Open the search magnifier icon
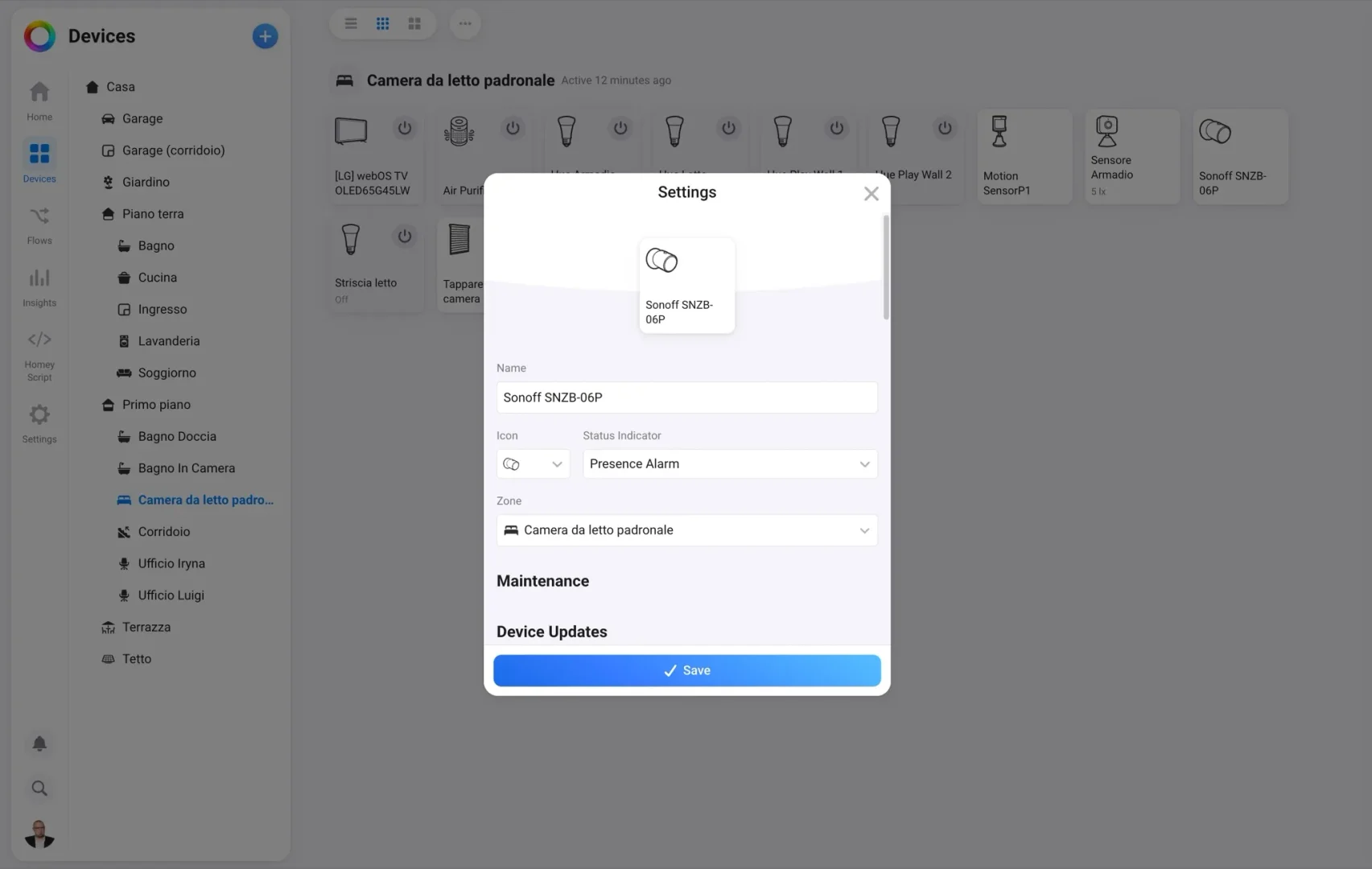Viewport: 1372px width, 869px height. pyautogui.click(x=39, y=789)
